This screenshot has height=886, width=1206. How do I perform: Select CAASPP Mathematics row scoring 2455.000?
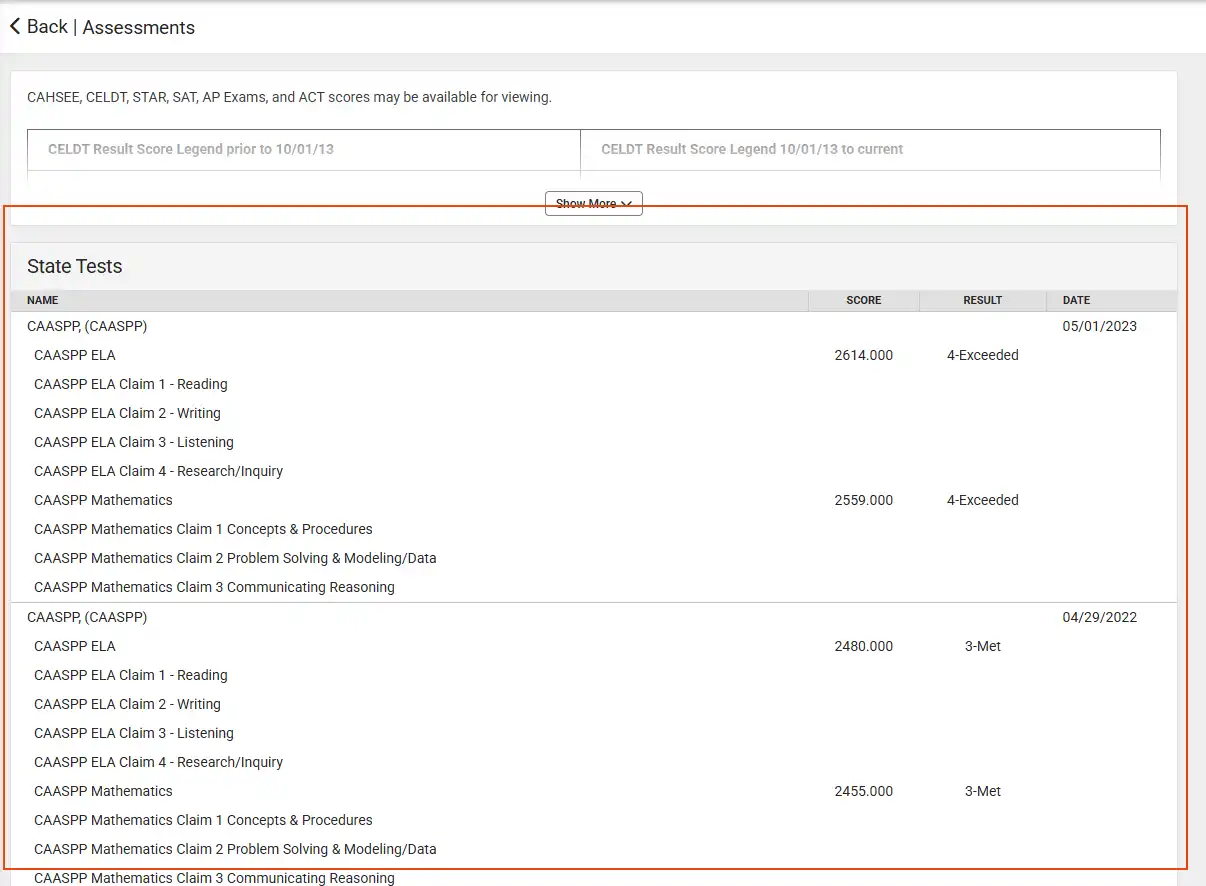[x=594, y=791]
